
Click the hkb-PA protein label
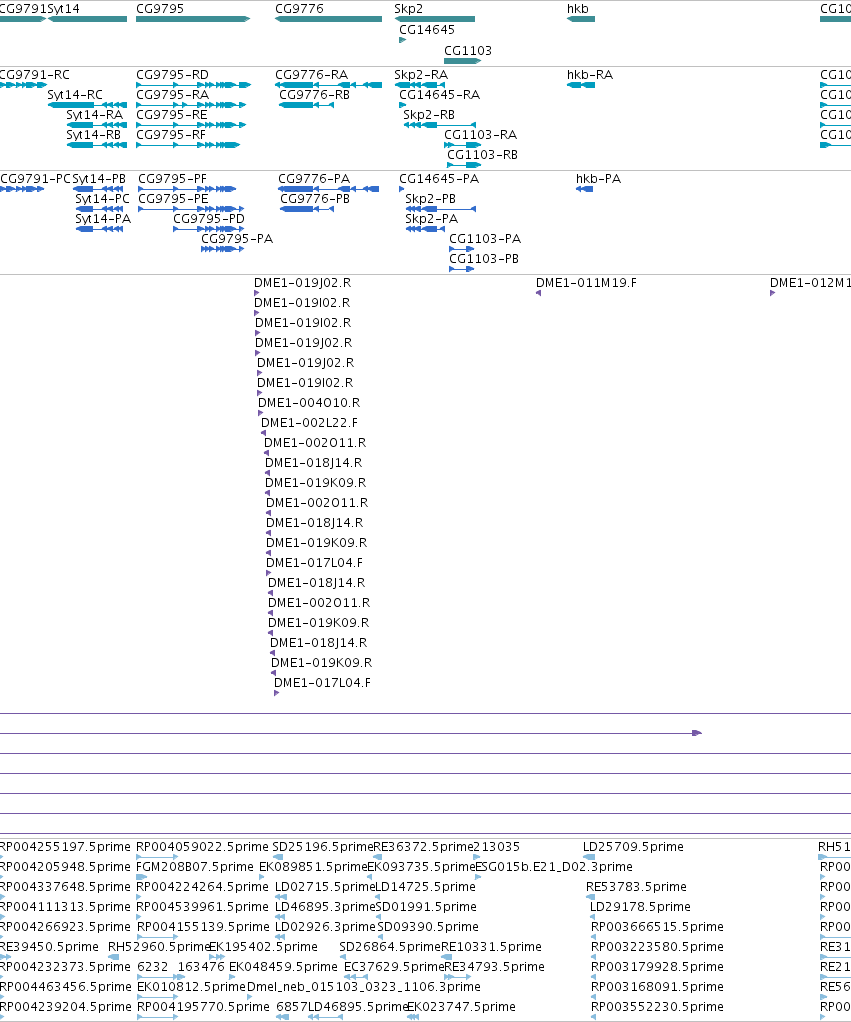598,179
